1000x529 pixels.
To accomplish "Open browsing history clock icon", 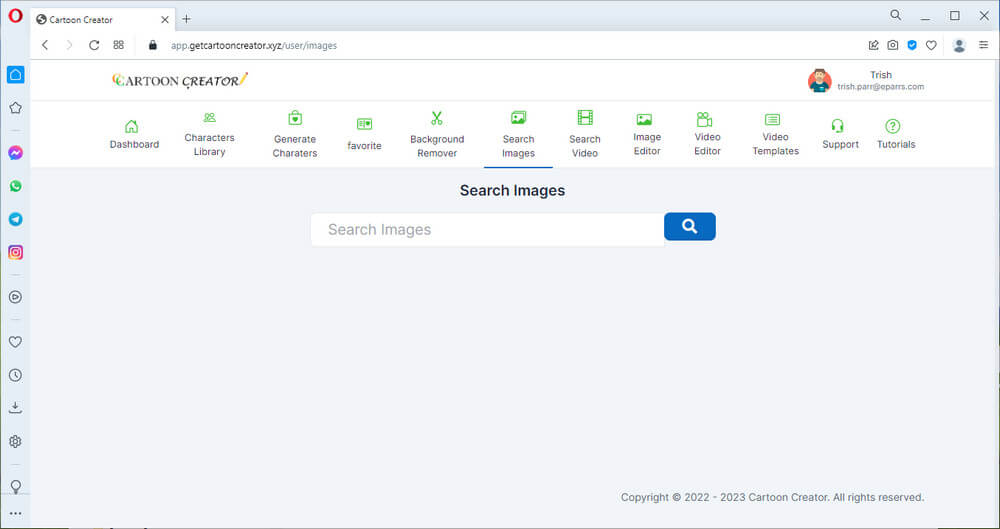I will [15, 375].
